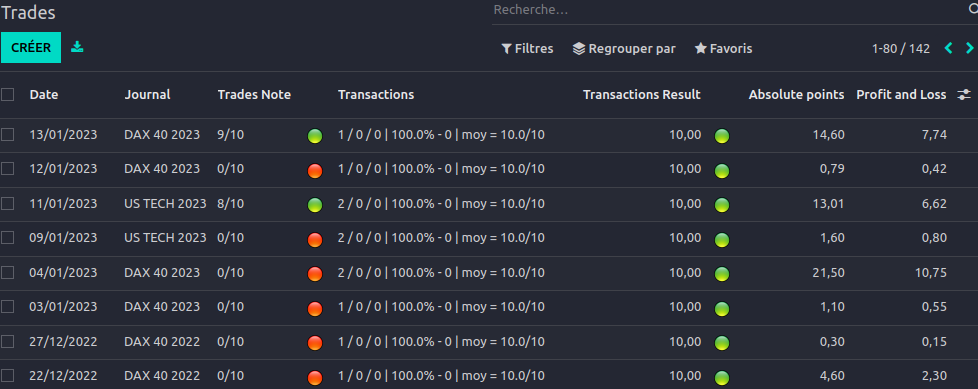Click the CRÉER button
978x389 pixels.
31,47
